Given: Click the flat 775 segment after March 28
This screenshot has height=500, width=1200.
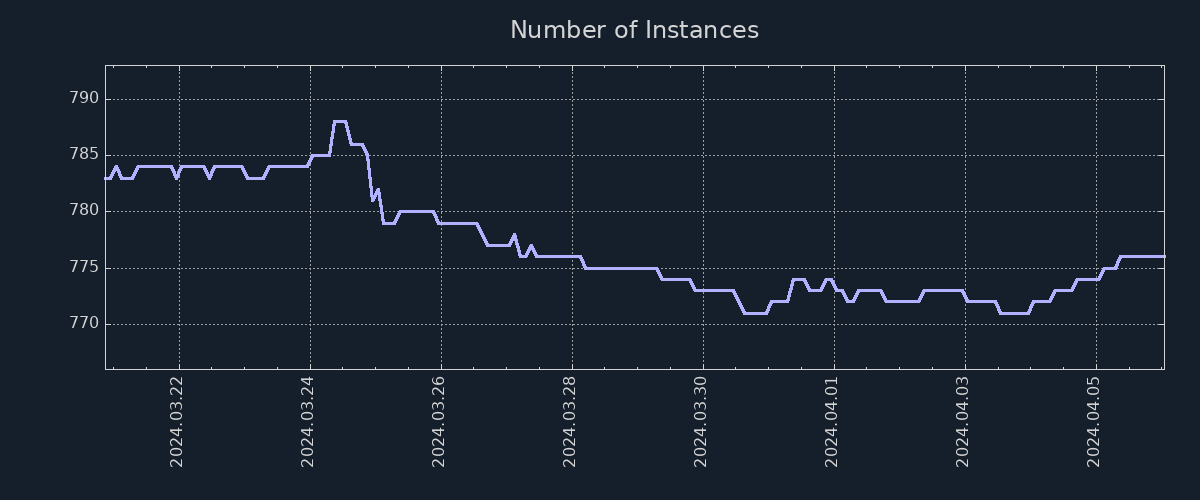Looking at the screenshot, I should point(620,268).
